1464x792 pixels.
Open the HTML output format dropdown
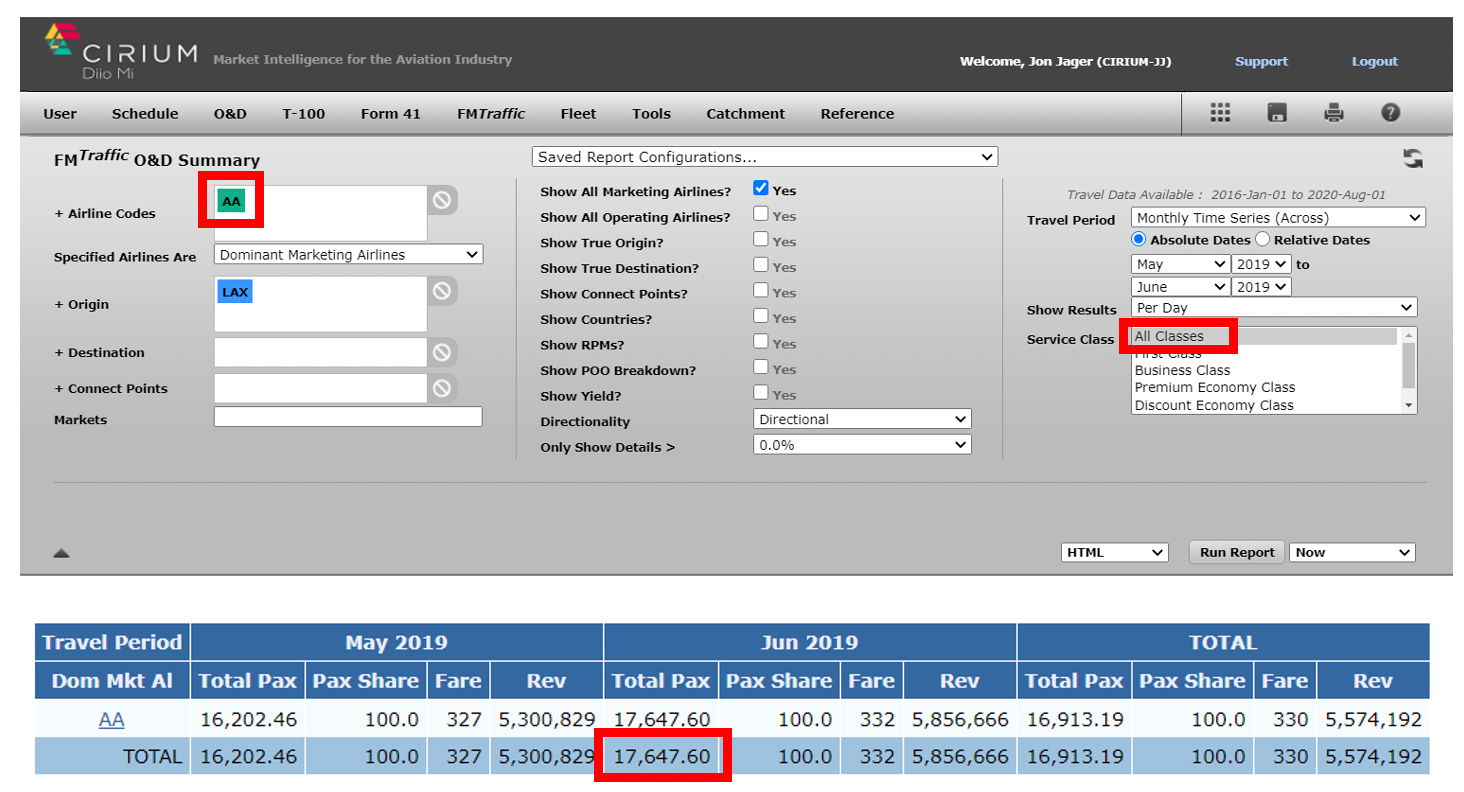pyautogui.click(x=1115, y=552)
